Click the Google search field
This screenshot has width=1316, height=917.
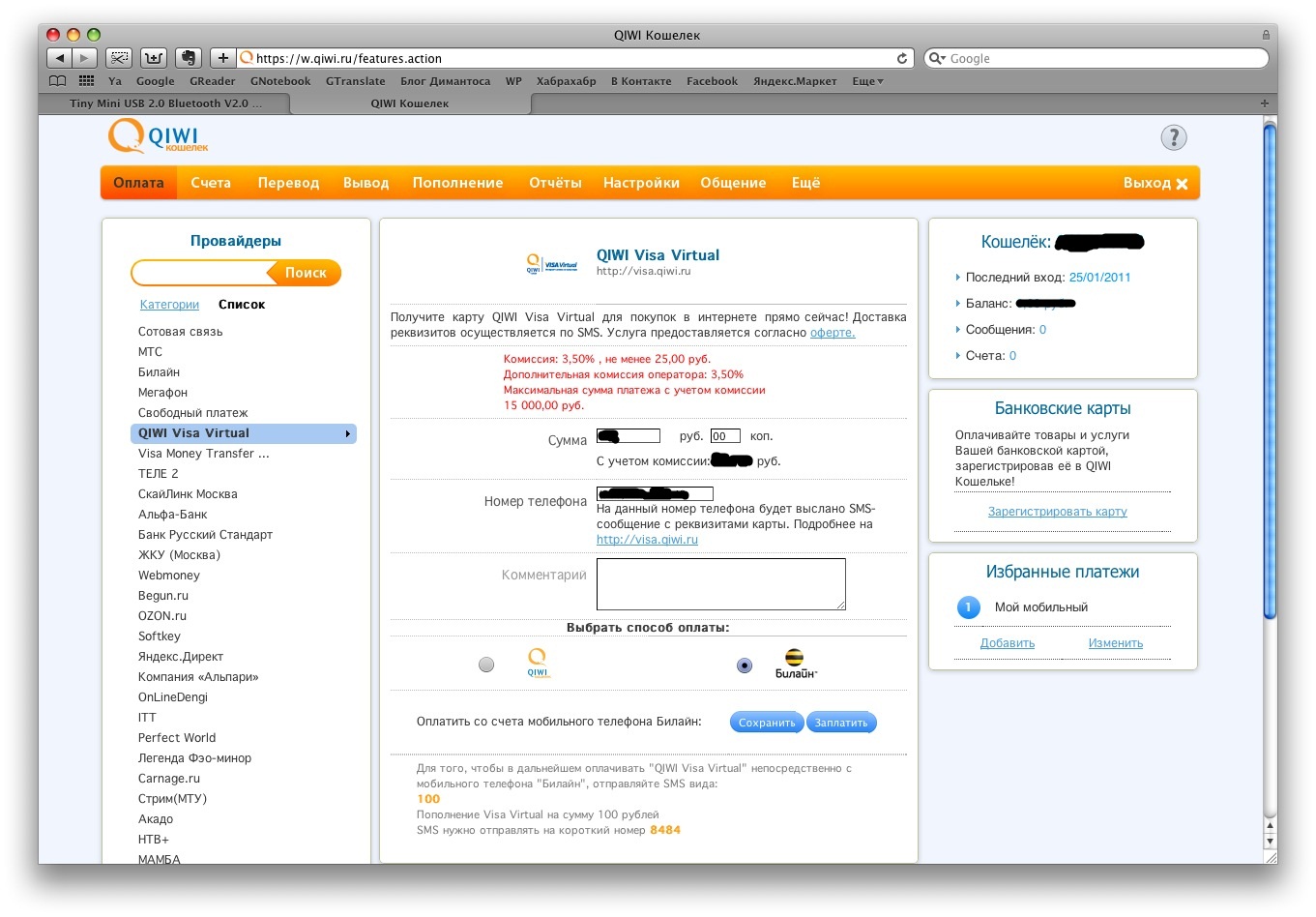(x=1096, y=58)
